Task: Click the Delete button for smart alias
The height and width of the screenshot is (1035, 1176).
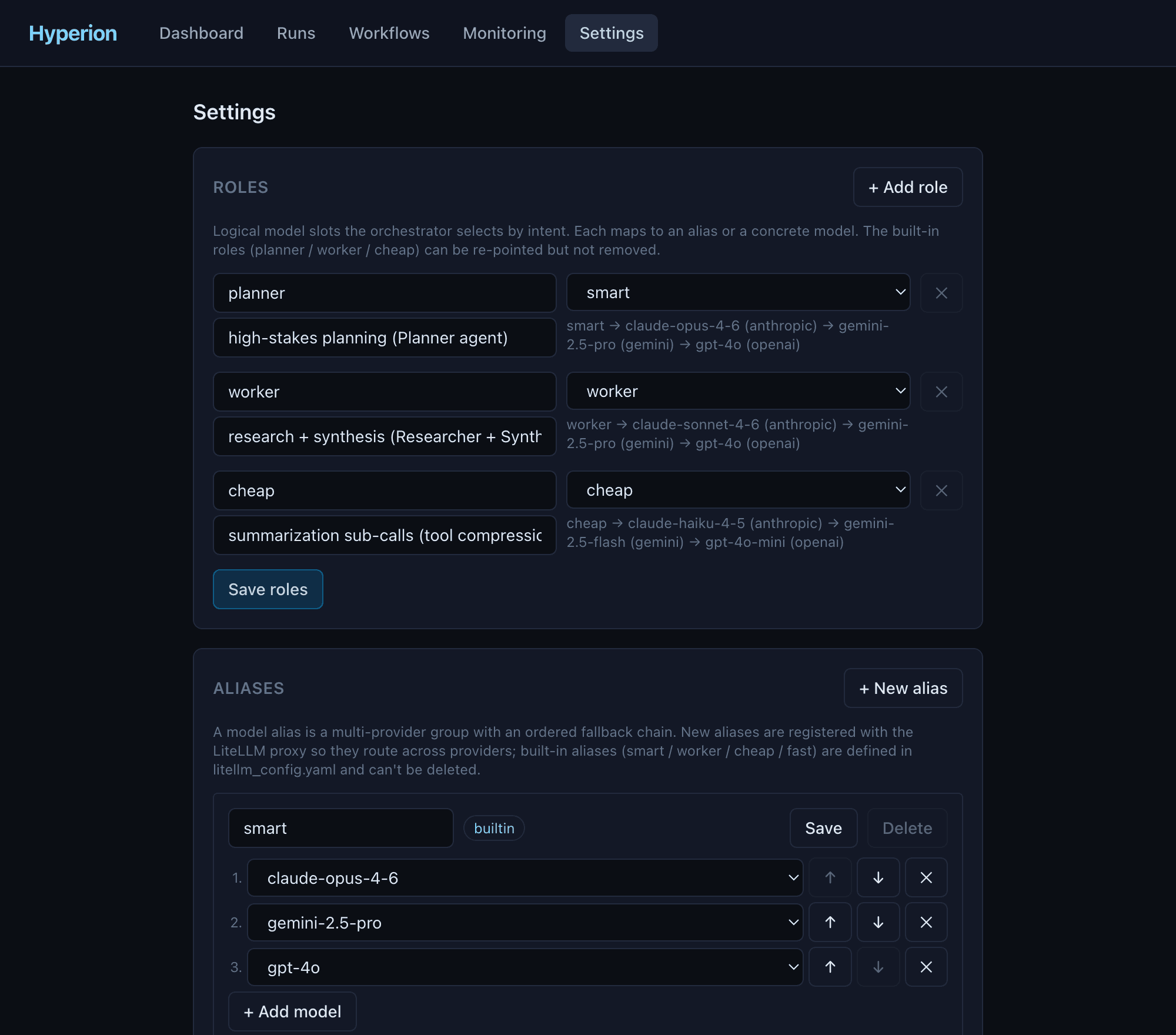Action: tap(907, 828)
